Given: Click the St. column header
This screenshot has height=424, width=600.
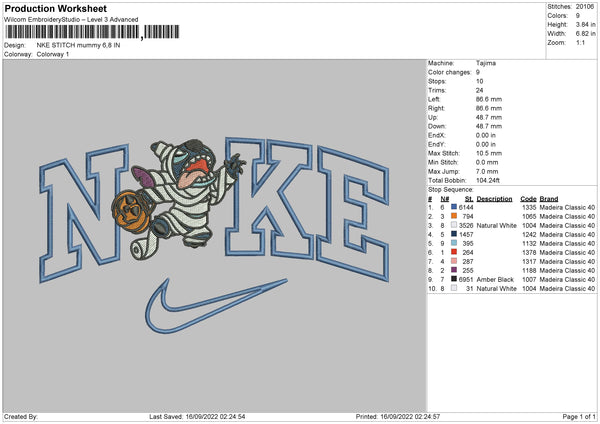Looking at the screenshot, I should point(469,199).
